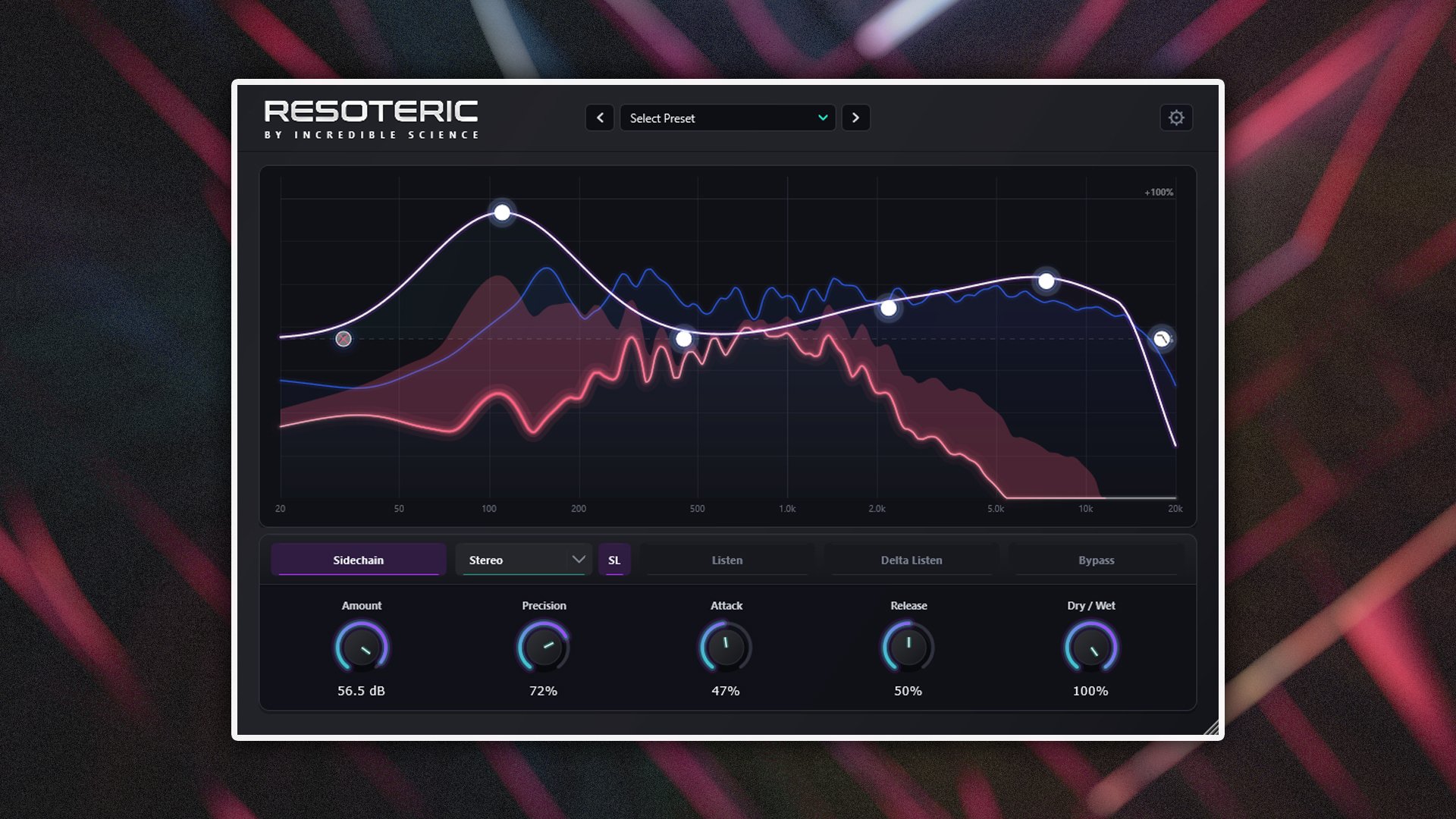Click the 50% Release value

[908, 691]
